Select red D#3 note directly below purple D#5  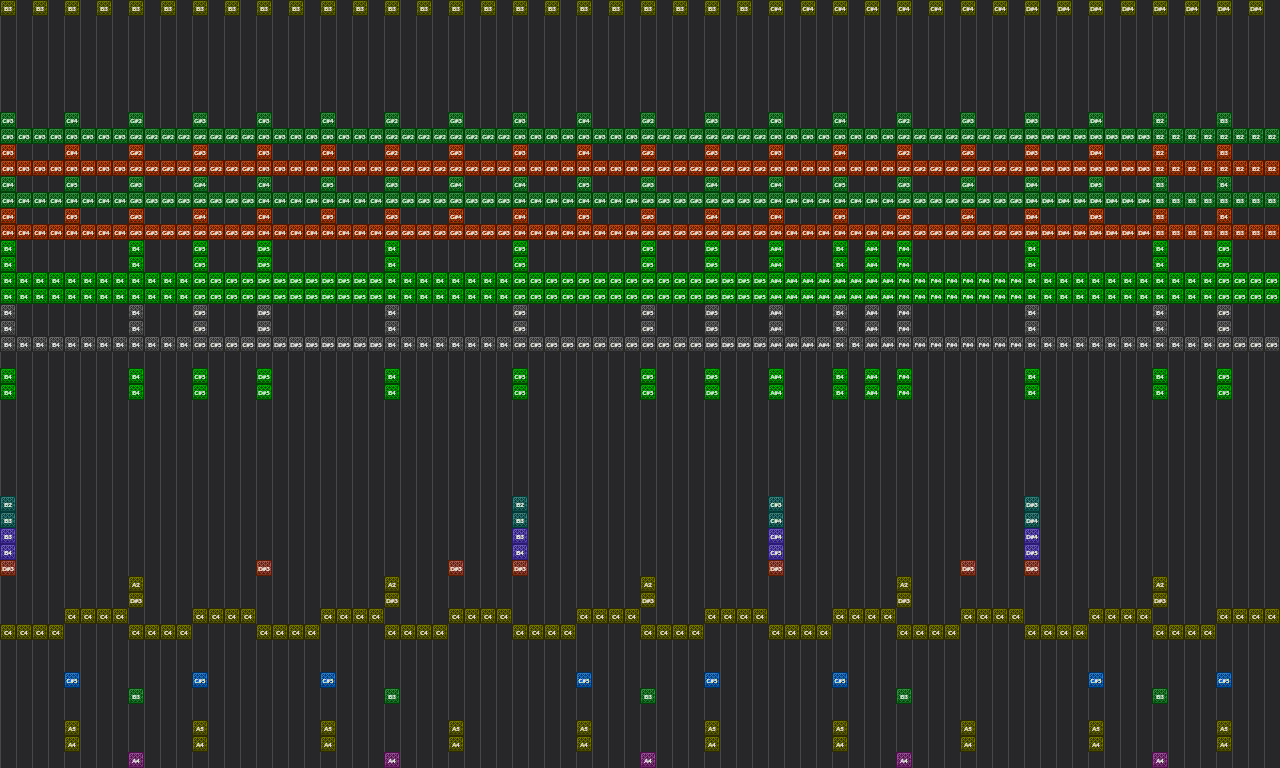pos(1032,568)
